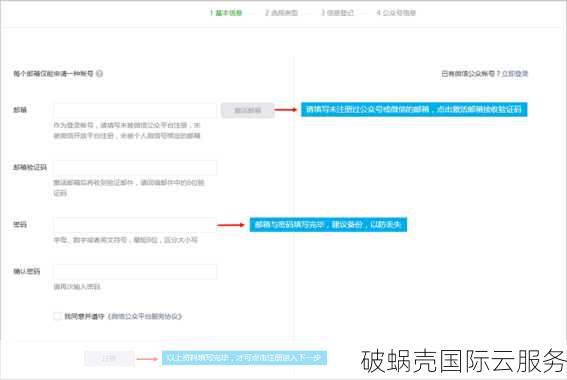Click the help icon beside 每个邮箱仅能申请一种帐号
This screenshot has width=567, height=380.
tap(99, 73)
